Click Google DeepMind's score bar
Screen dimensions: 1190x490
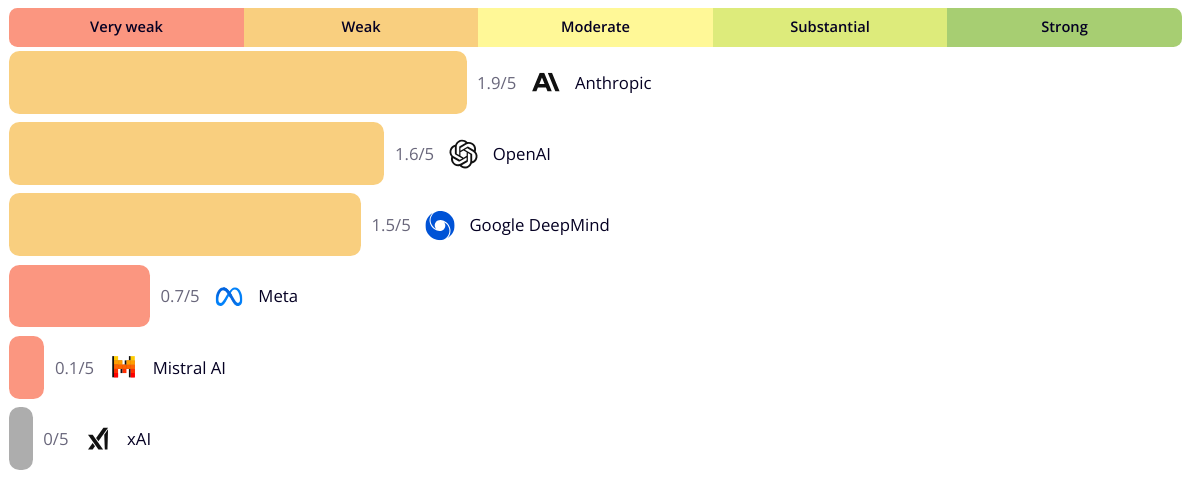click(185, 225)
